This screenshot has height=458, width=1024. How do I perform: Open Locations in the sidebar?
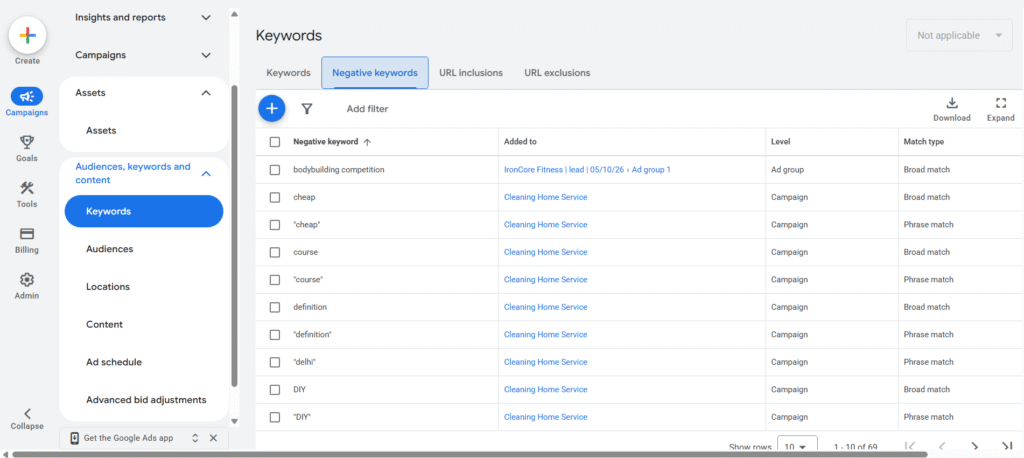[108, 287]
